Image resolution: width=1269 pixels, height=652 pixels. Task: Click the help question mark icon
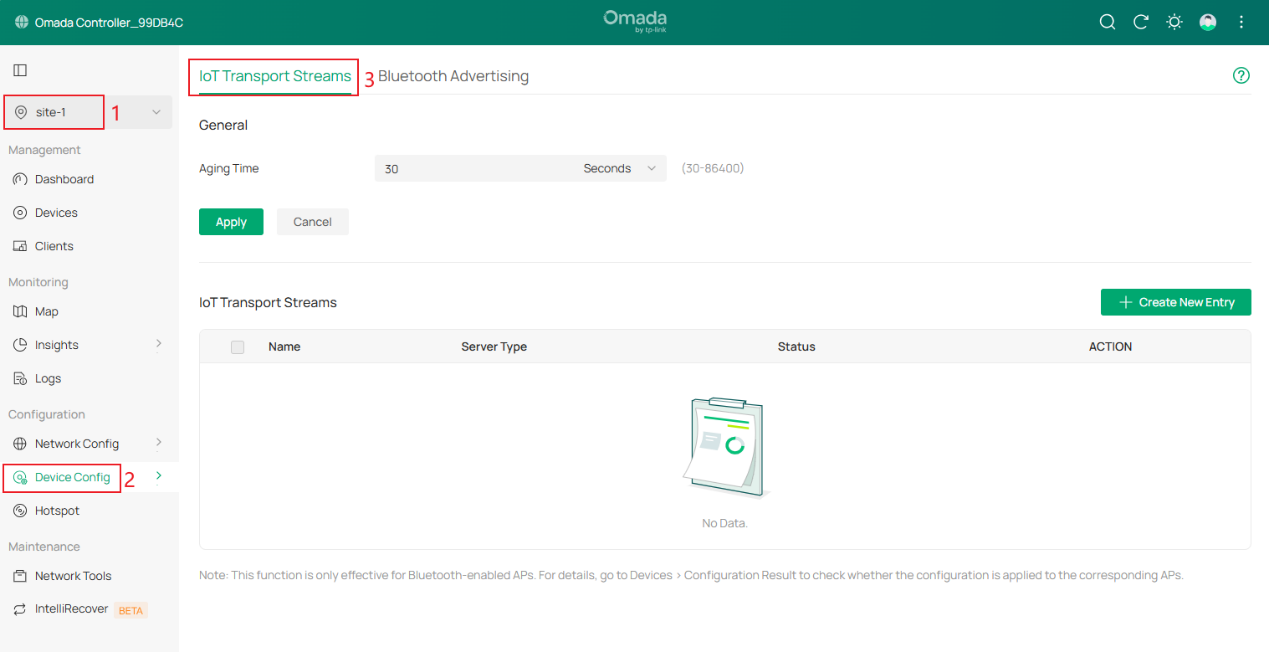(1241, 76)
